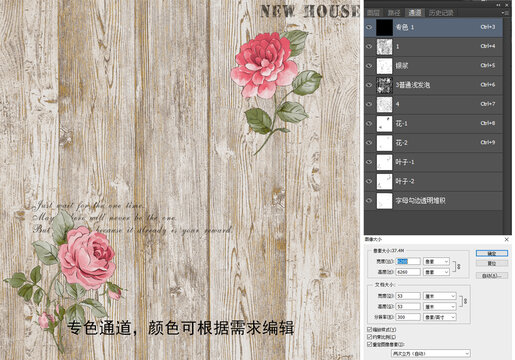Viewport: 515px width, 360px height.
Task: Toggle pixel dimensions chain link icon
Action: point(458,267)
